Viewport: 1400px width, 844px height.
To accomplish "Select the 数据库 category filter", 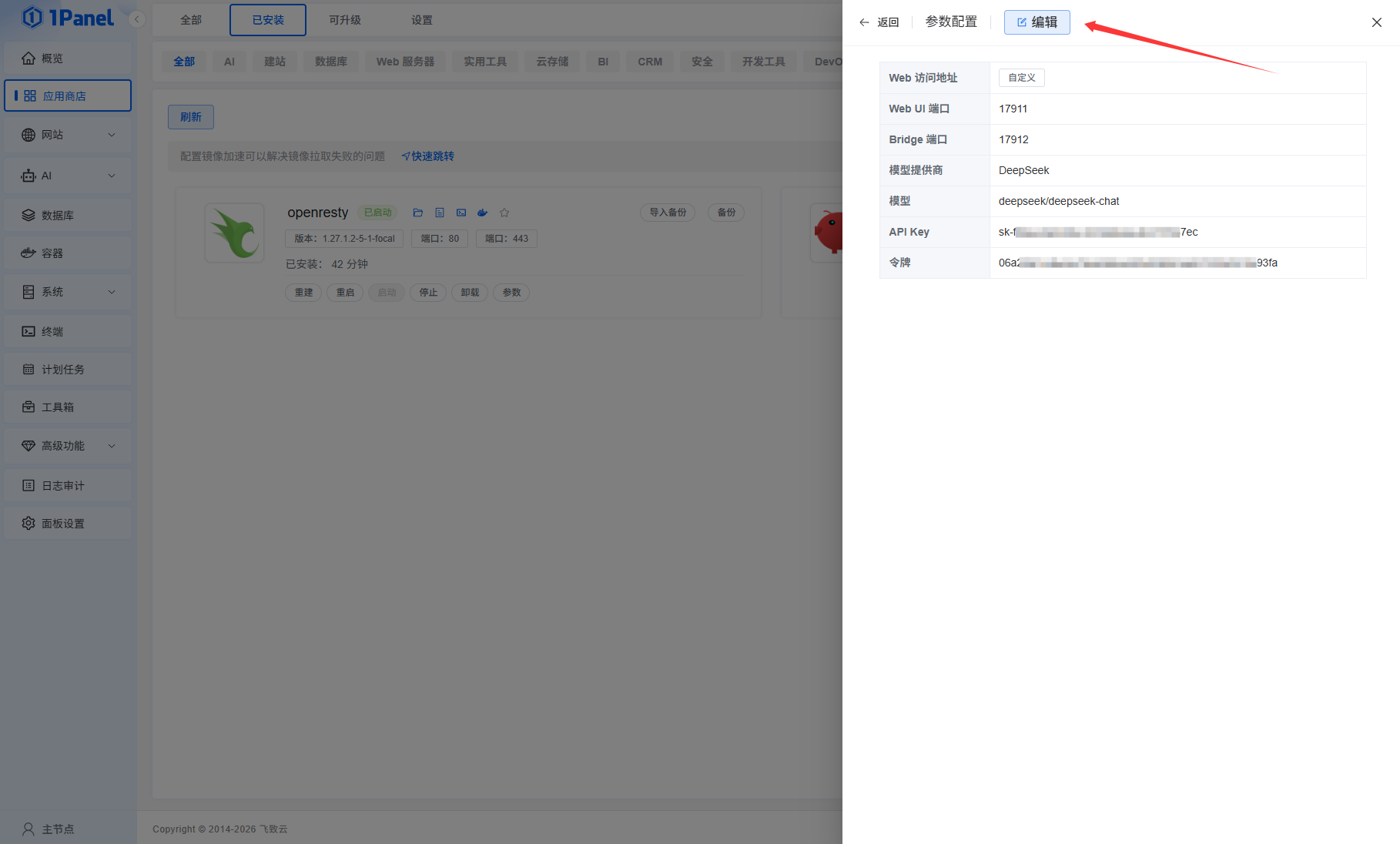I will (331, 62).
